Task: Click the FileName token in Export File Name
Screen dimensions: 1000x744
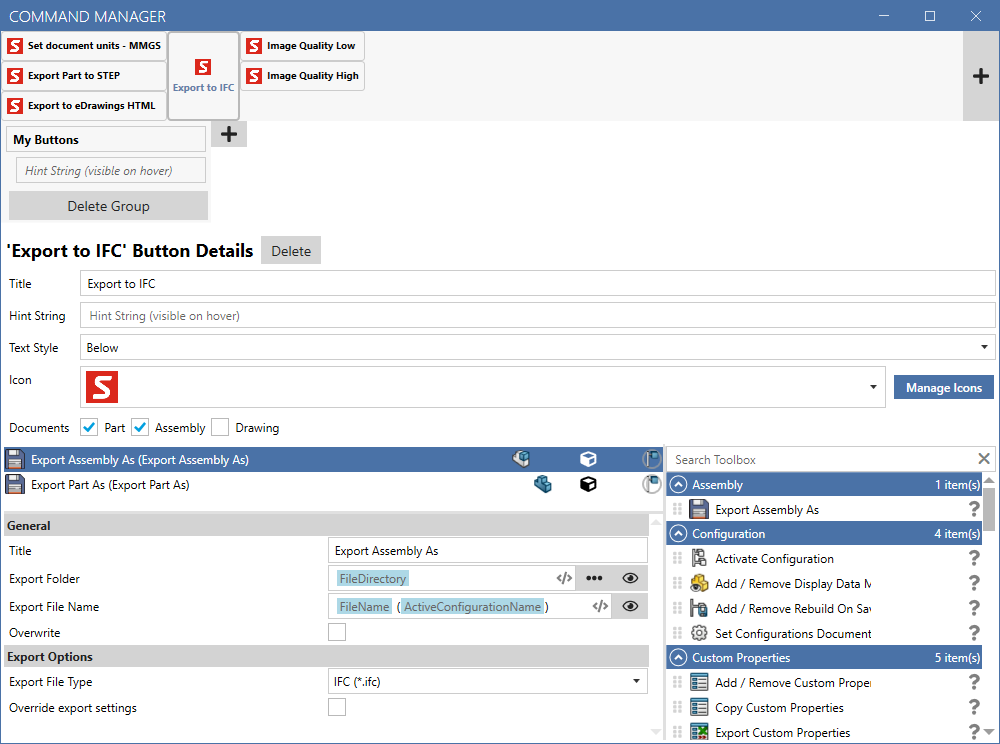Action: tap(364, 606)
